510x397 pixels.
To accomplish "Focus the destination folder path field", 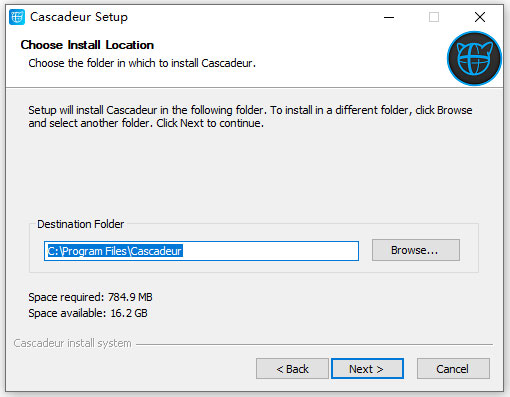I will [201, 251].
